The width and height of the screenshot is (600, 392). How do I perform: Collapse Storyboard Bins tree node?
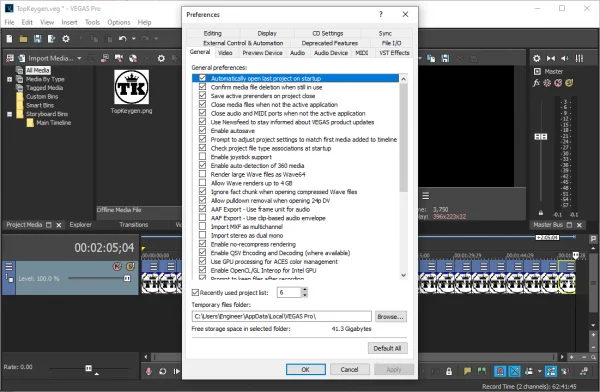click(10, 114)
